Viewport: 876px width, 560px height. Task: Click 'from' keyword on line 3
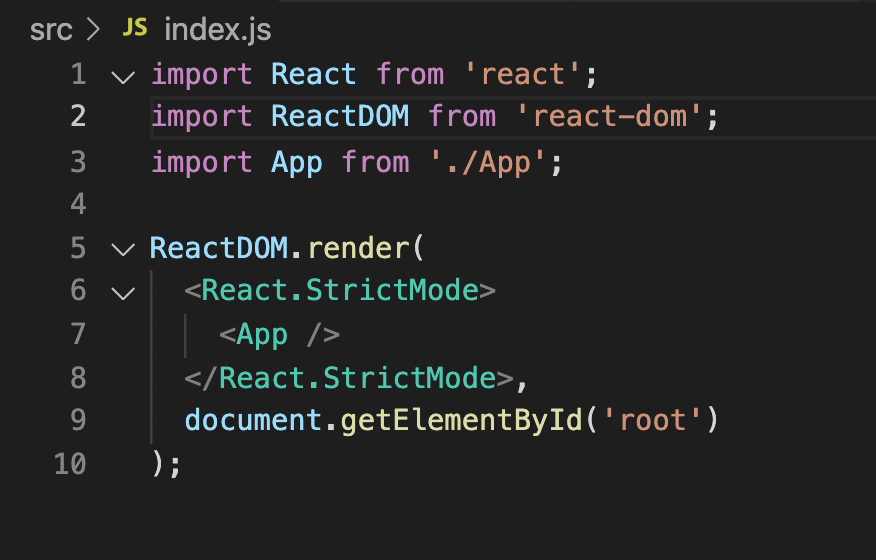375,163
